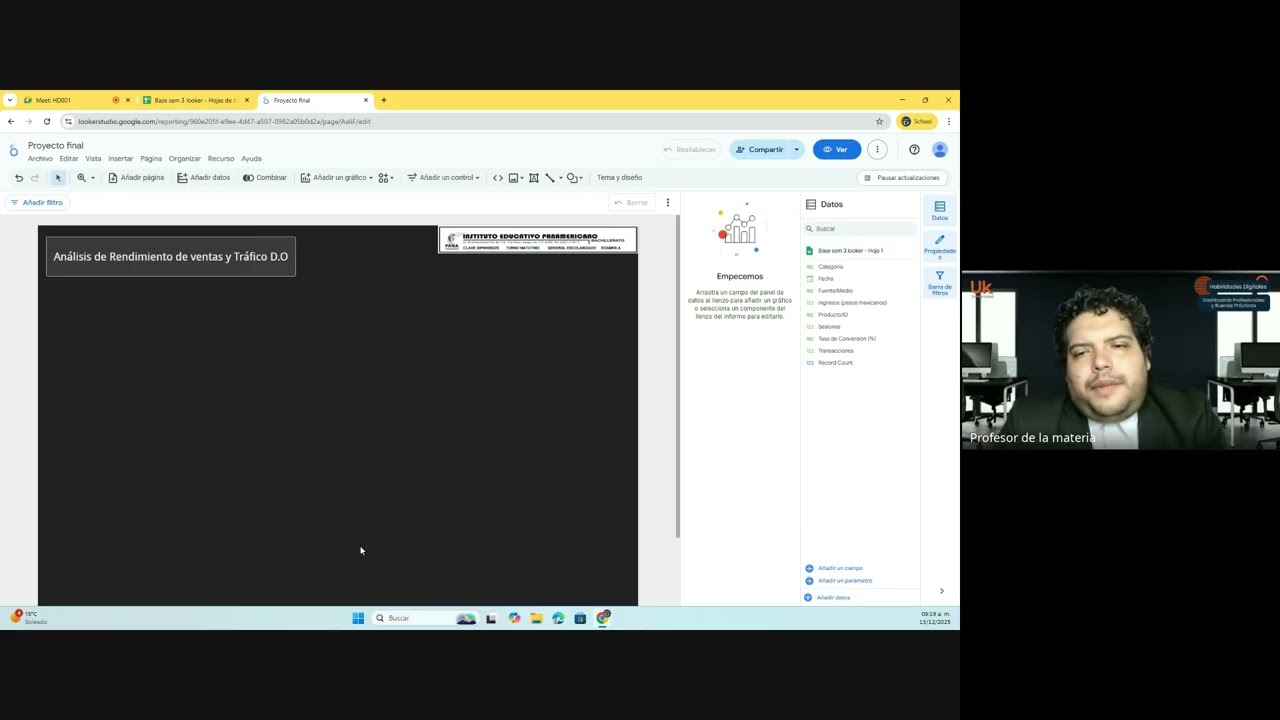Switch to the Base sem 3 looker Sheets tab
Viewport: 1280px width, 720px height.
tap(195, 100)
